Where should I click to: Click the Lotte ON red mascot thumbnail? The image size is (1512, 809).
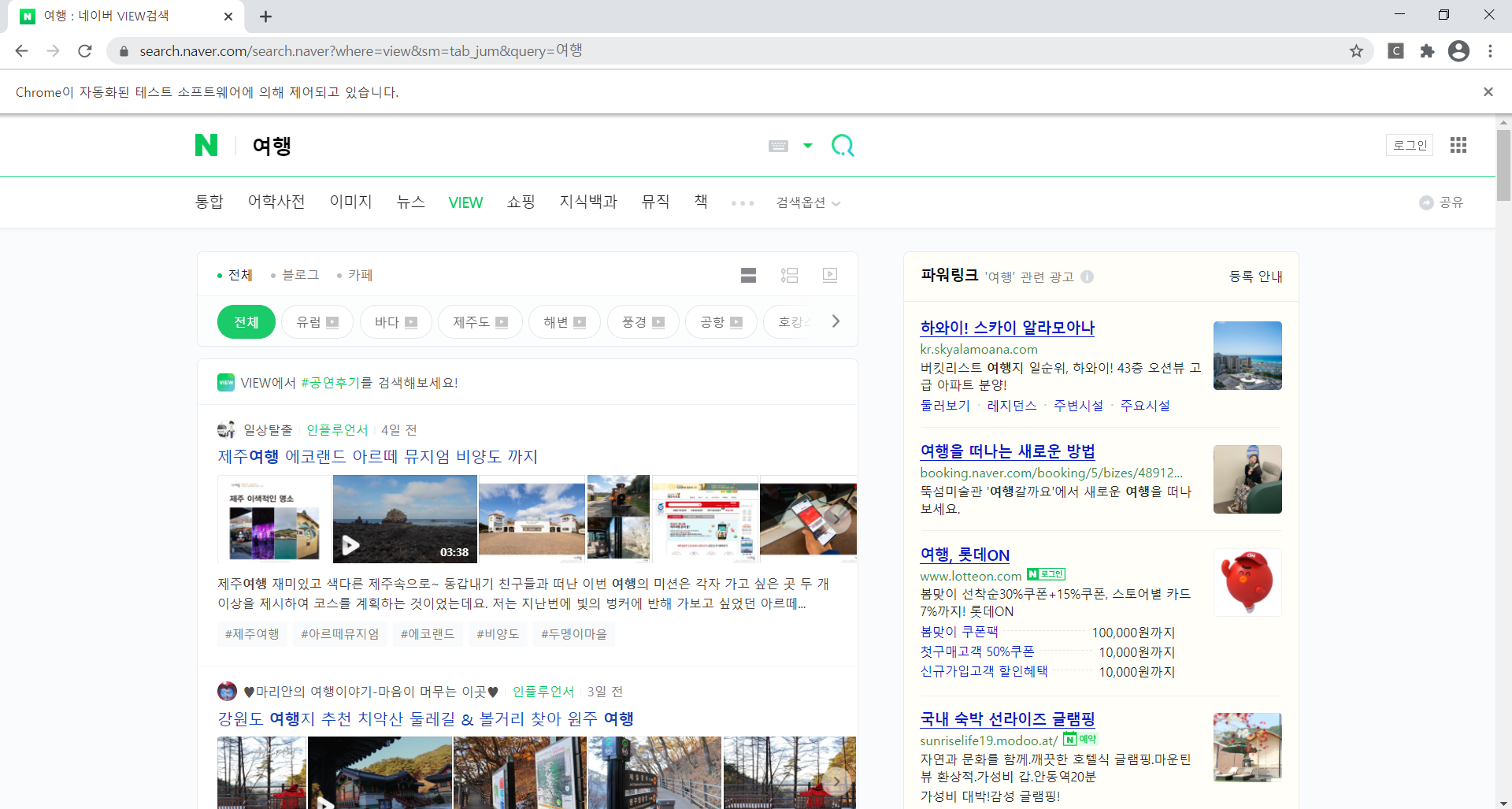[1247, 582]
